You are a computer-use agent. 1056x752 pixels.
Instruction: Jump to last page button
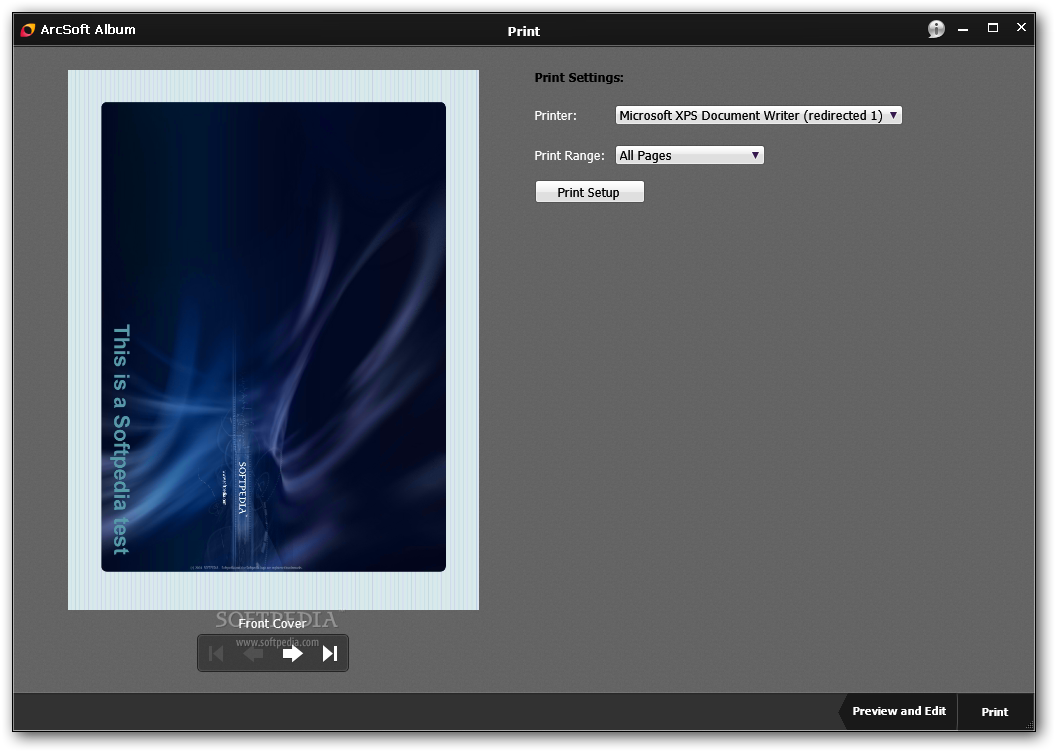pos(330,653)
